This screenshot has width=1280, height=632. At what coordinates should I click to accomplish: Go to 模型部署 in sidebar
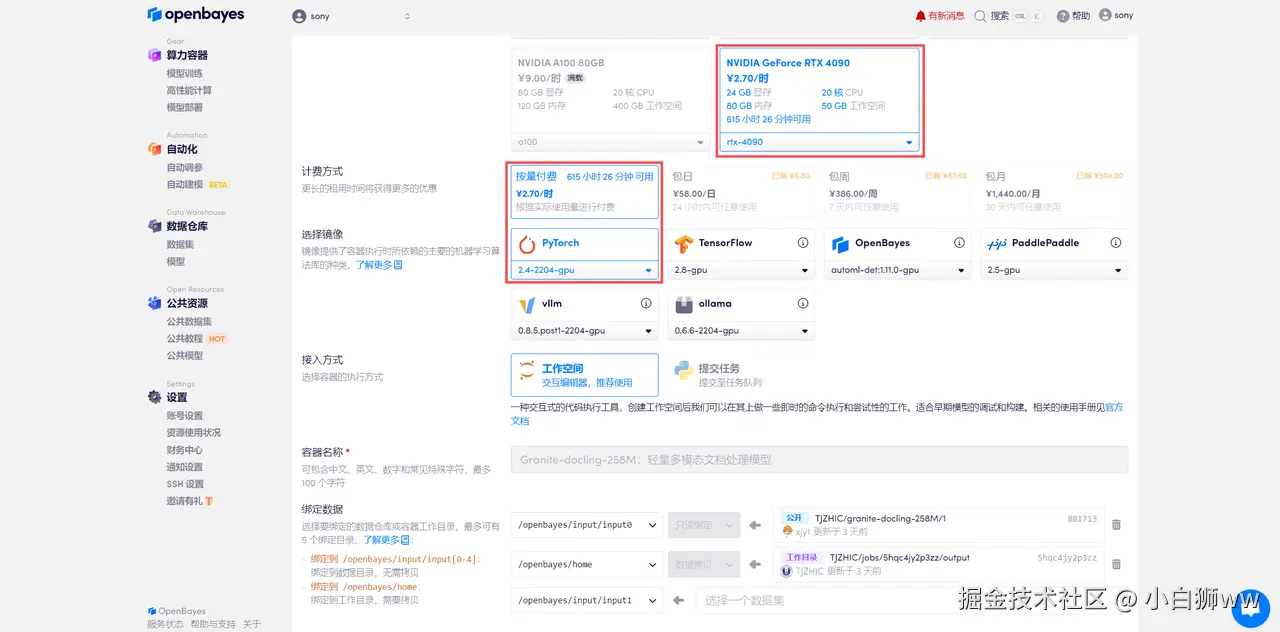pos(184,107)
